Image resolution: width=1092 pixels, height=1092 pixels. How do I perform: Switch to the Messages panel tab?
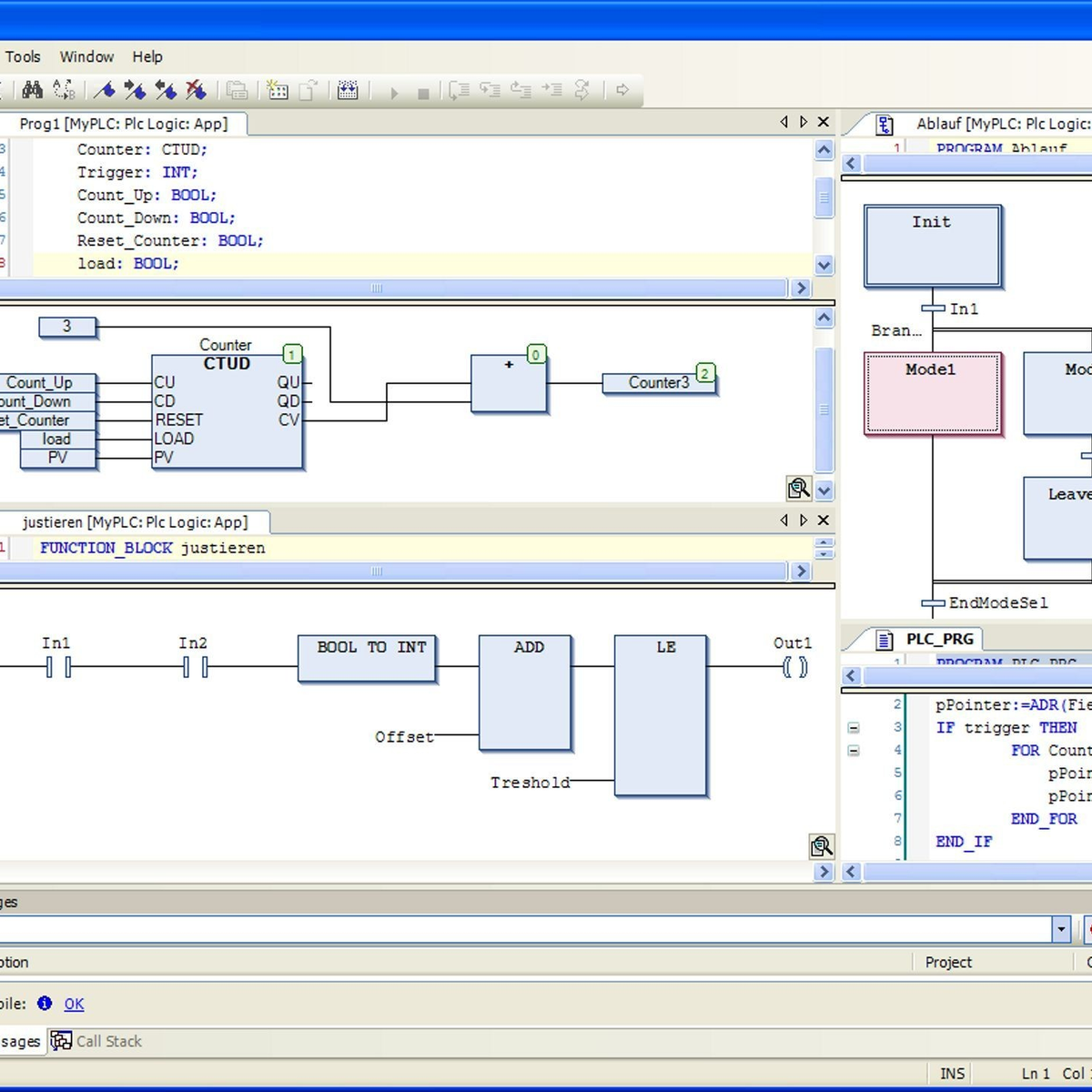point(18,1040)
